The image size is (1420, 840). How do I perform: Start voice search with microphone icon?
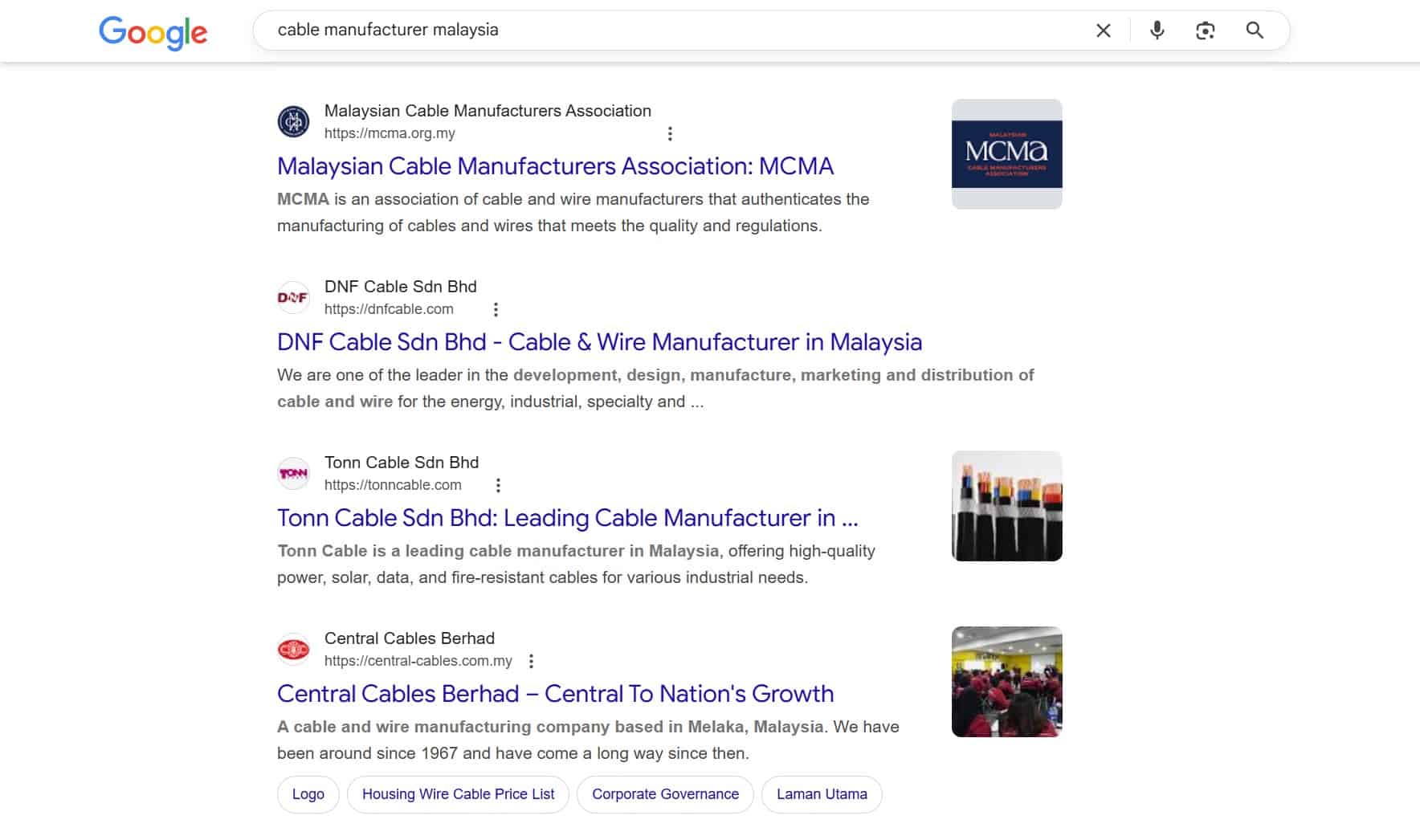pos(1157,31)
